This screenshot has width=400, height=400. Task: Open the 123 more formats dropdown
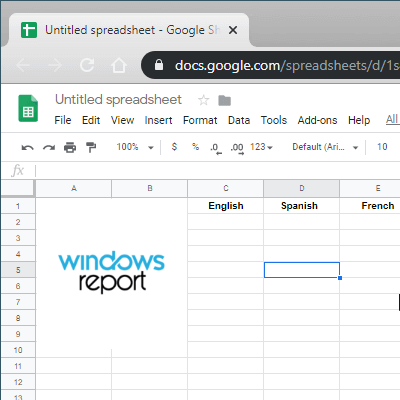click(x=261, y=147)
